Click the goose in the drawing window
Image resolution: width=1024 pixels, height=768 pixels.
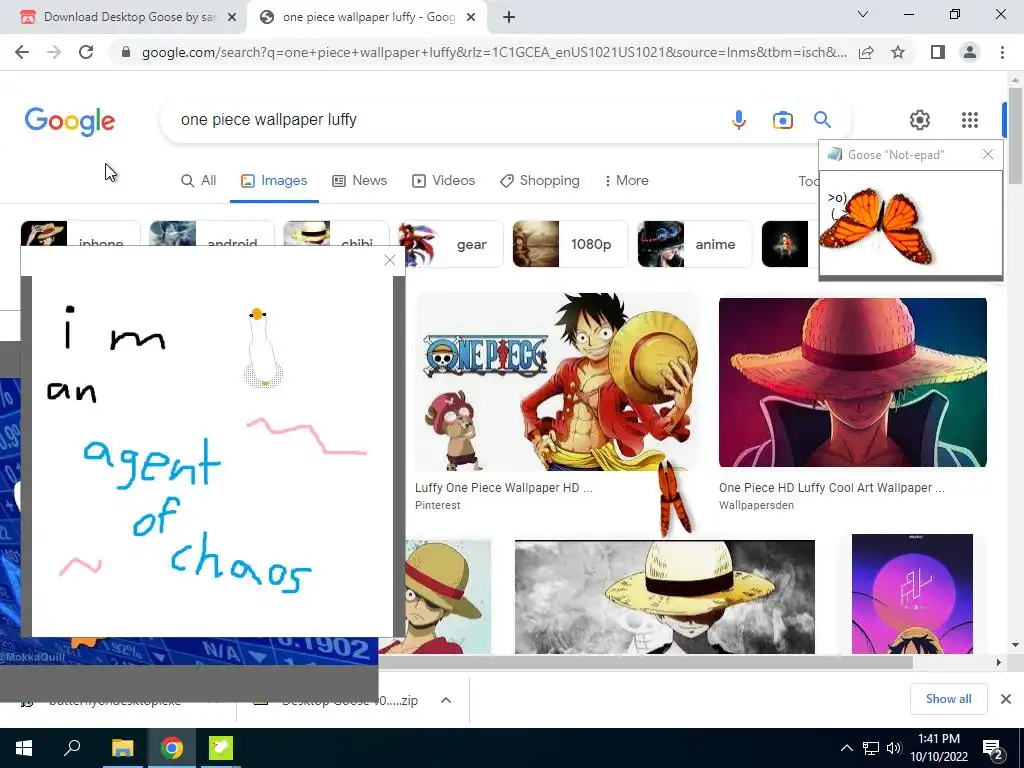263,348
